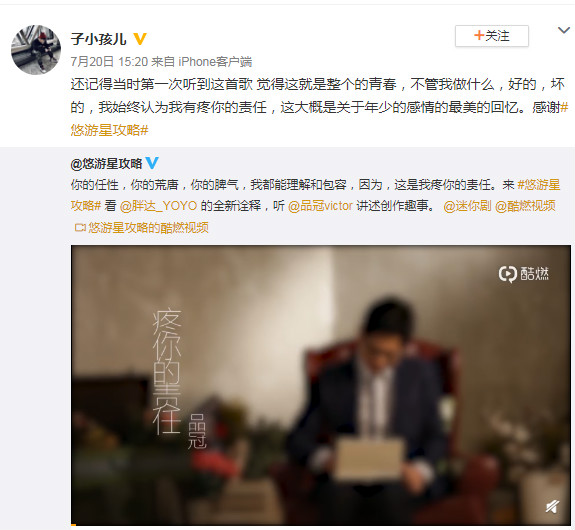Open the @胖达_YOYO mention
Screen dimensions: 575x530
158,206
